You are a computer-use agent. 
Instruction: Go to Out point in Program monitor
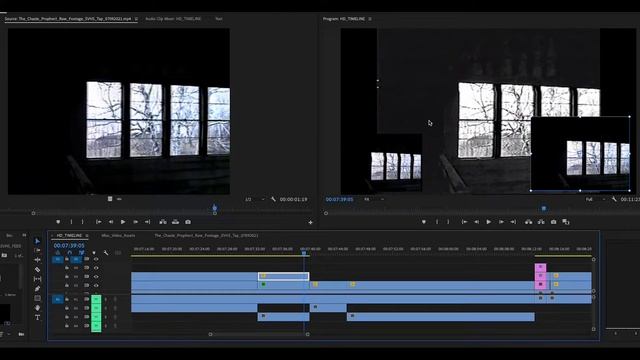point(513,222)
